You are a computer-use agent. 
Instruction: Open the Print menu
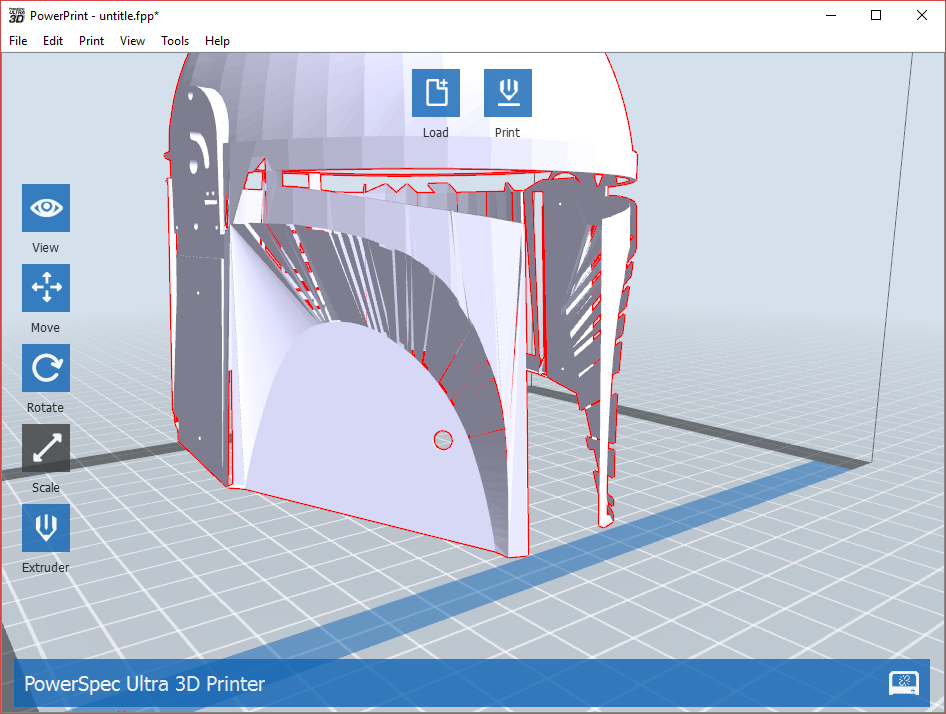[x=91, y=40]
